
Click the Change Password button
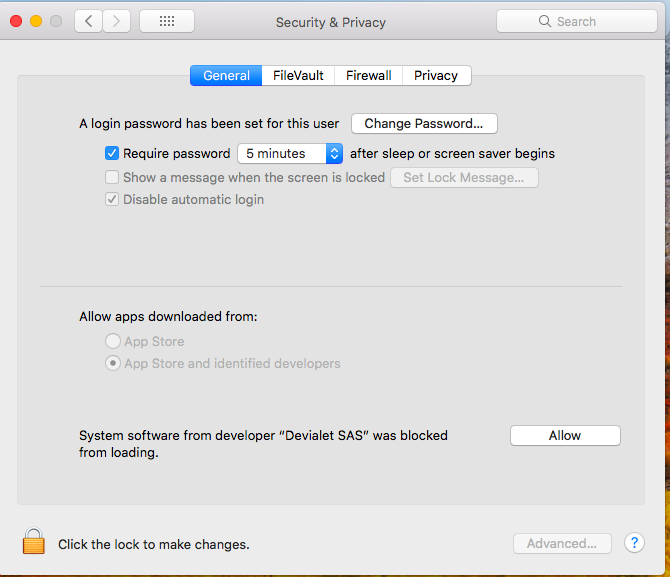424,124
